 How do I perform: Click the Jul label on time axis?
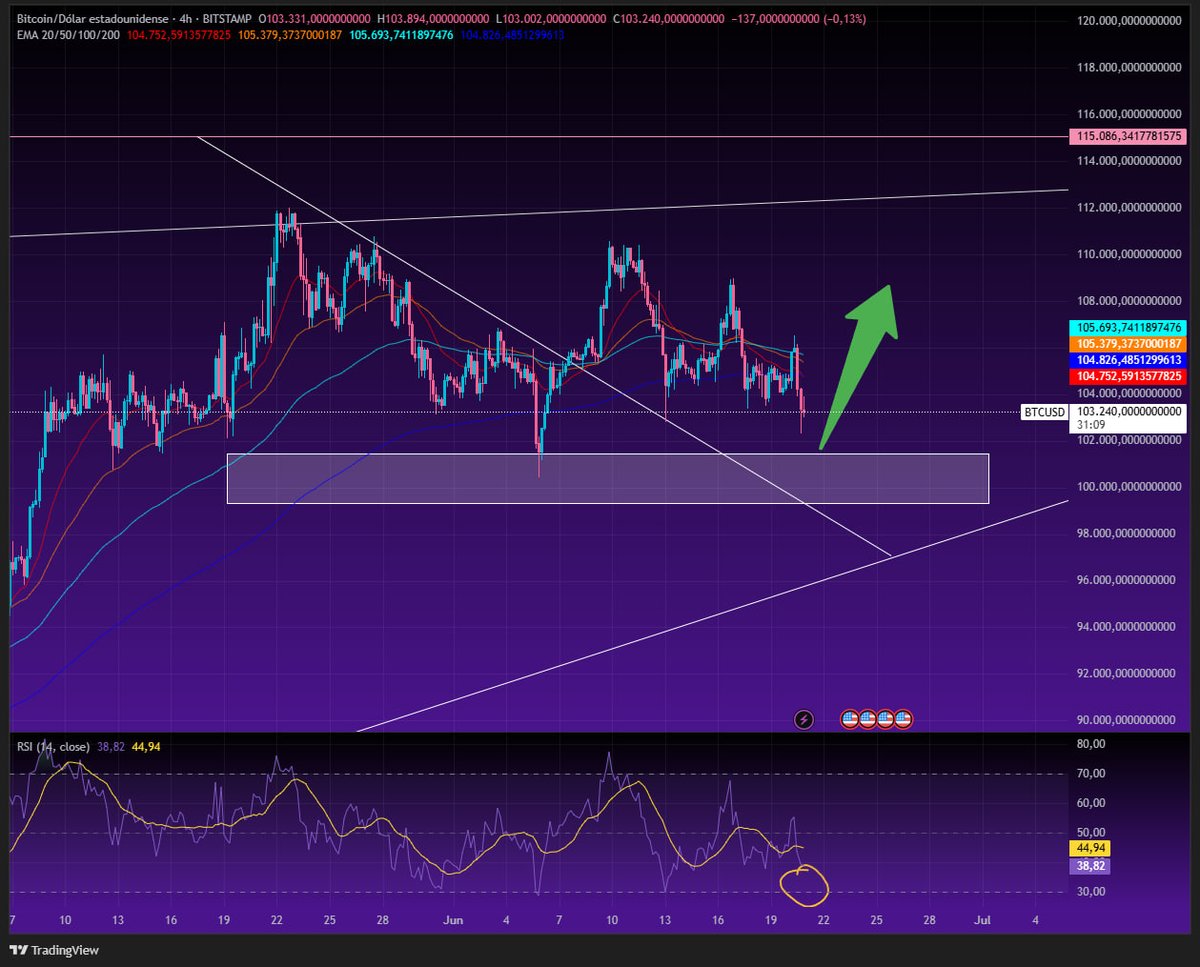[981, 919]
